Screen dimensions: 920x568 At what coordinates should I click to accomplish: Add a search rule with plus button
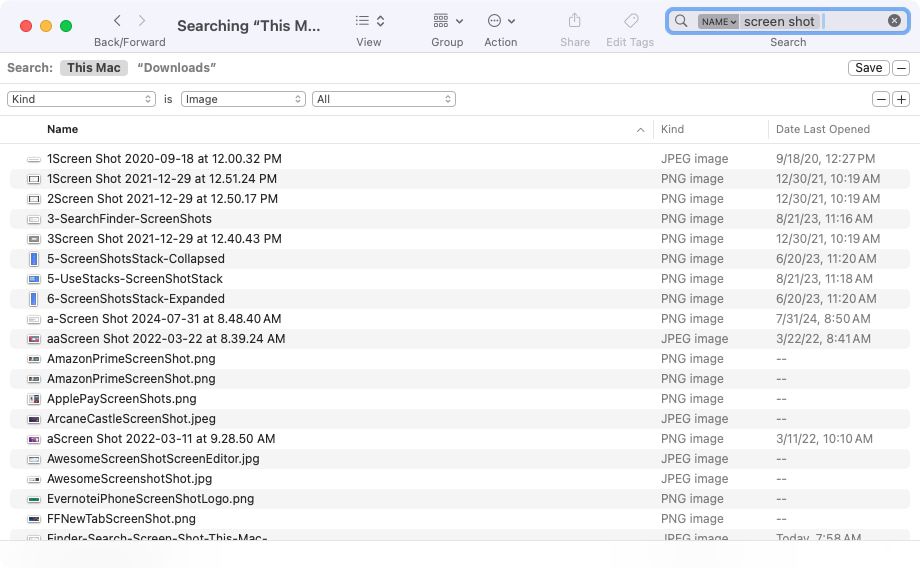901,99
